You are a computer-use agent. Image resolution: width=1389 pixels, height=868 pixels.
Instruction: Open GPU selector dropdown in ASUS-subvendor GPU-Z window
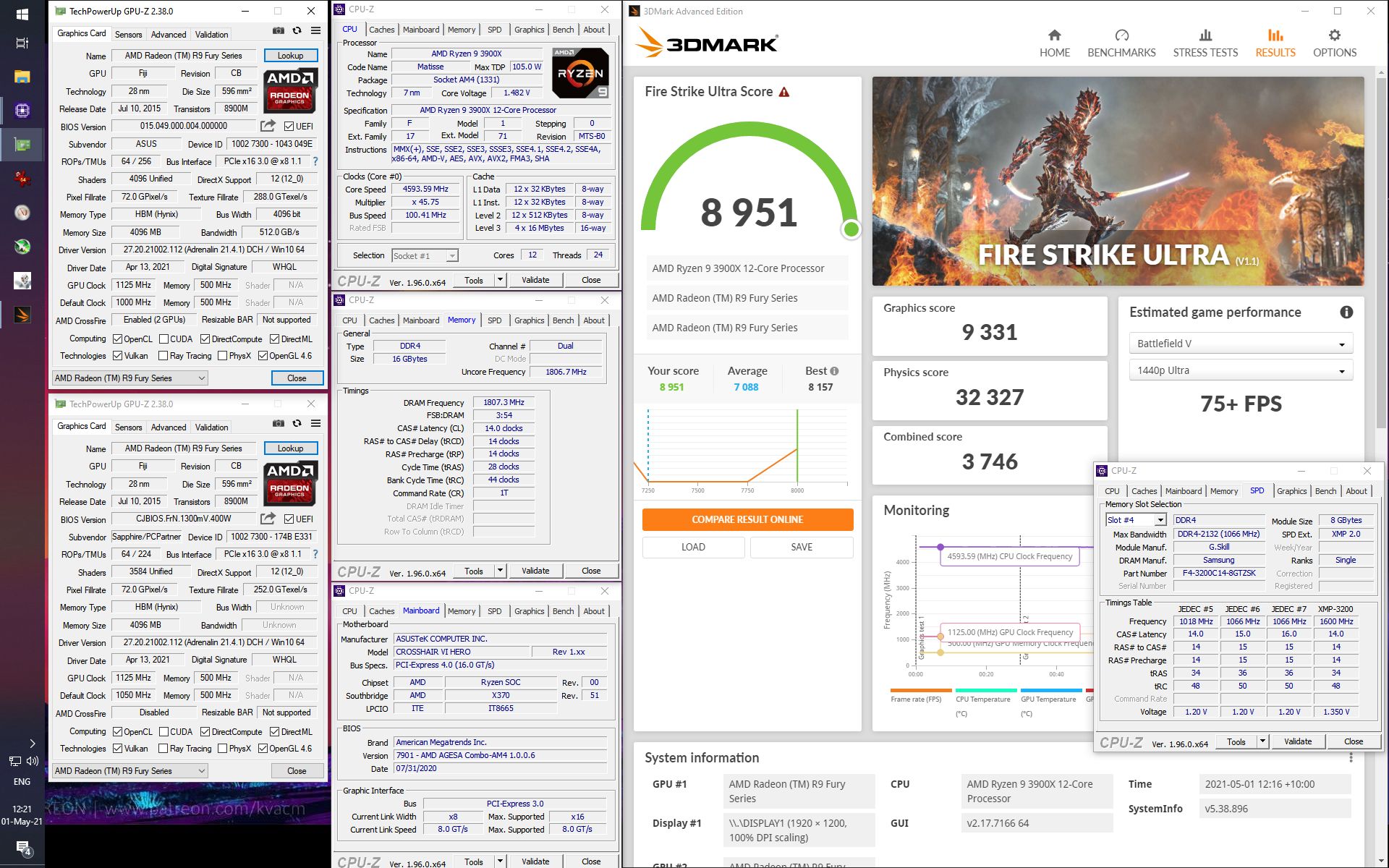(130, 378)
